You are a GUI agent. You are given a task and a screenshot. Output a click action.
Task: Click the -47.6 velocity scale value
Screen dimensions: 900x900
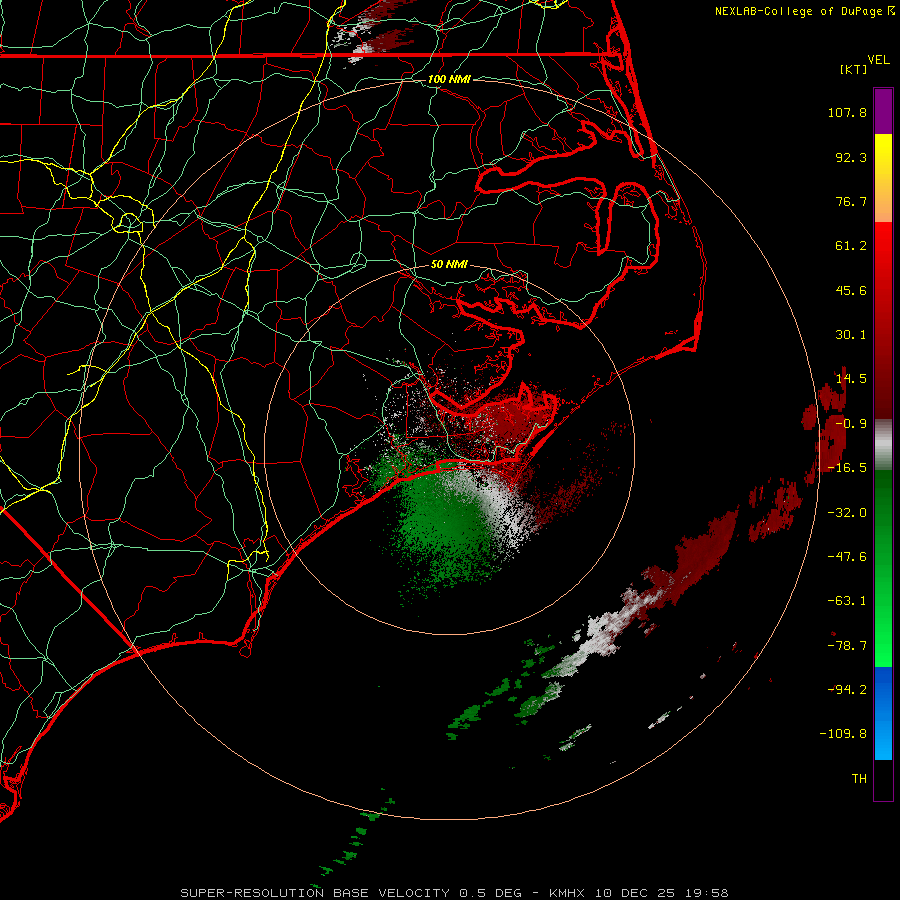(847, 557)
